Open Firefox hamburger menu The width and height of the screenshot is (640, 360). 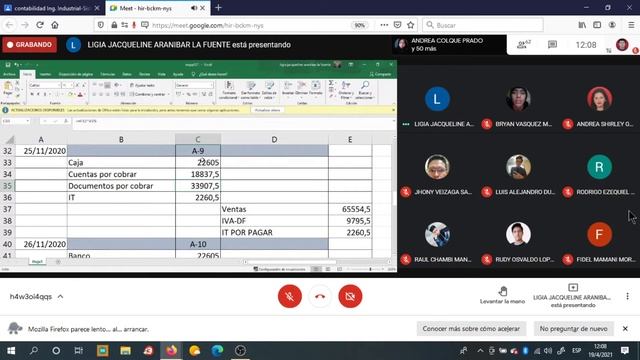pyautogui.click(x=631, y=25)
